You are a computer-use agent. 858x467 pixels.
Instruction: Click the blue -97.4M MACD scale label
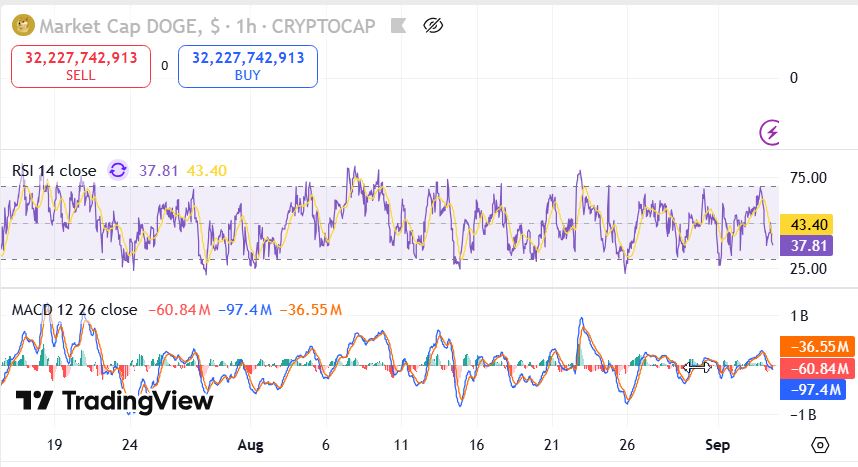point(811,389)
